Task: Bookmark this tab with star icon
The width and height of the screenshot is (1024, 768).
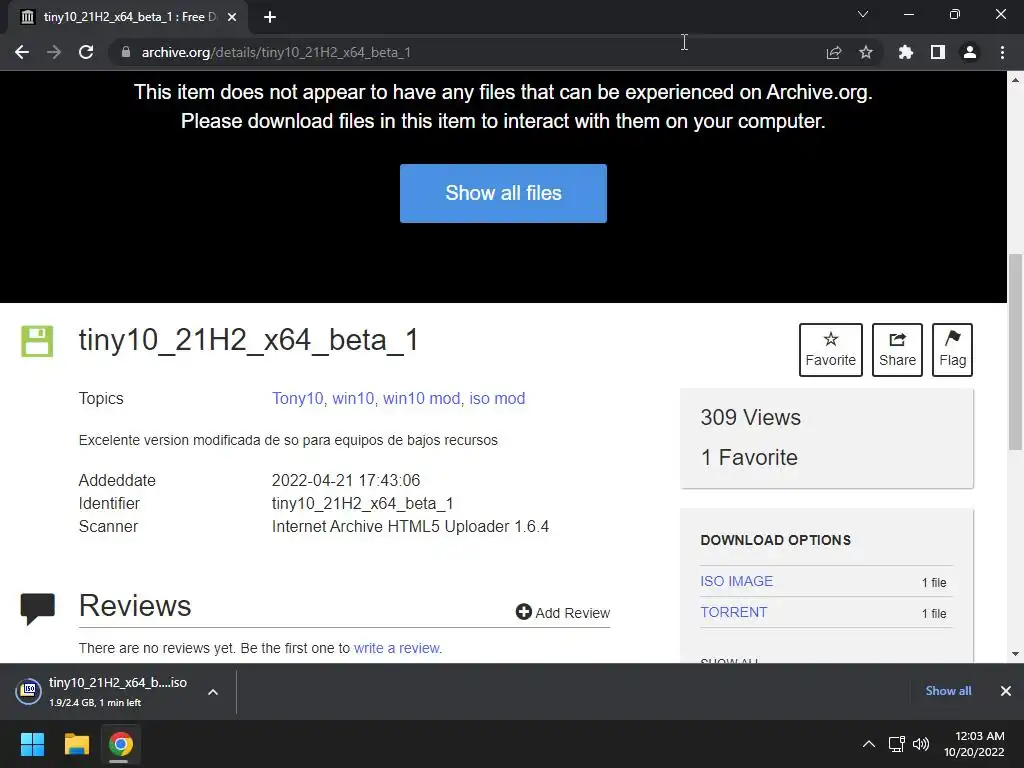Action: (x=866, y=52)
